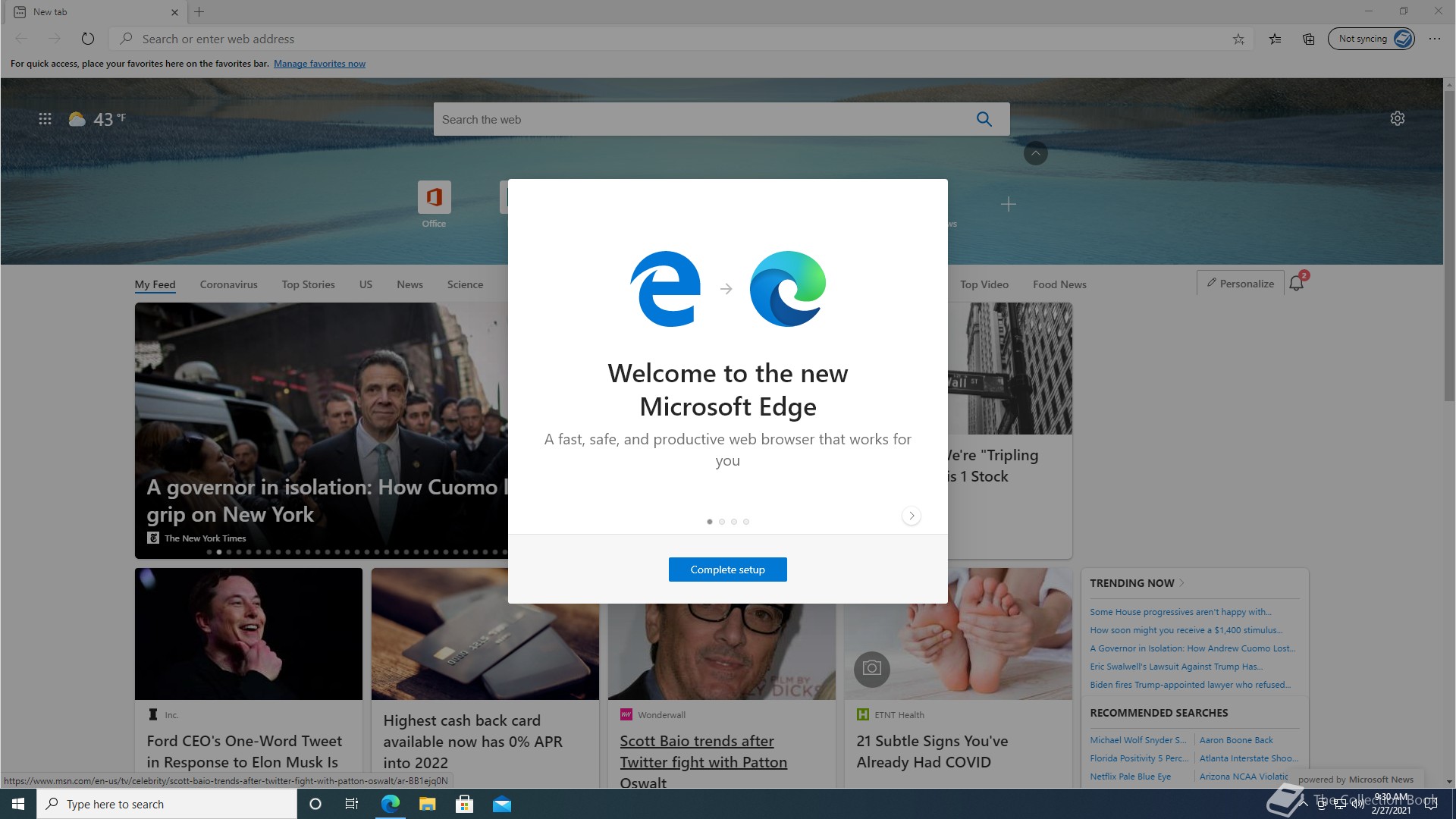Open page settings gear icon
Image resolution: width=1456 pixels, height=819 pixels.
[1398, 118]
